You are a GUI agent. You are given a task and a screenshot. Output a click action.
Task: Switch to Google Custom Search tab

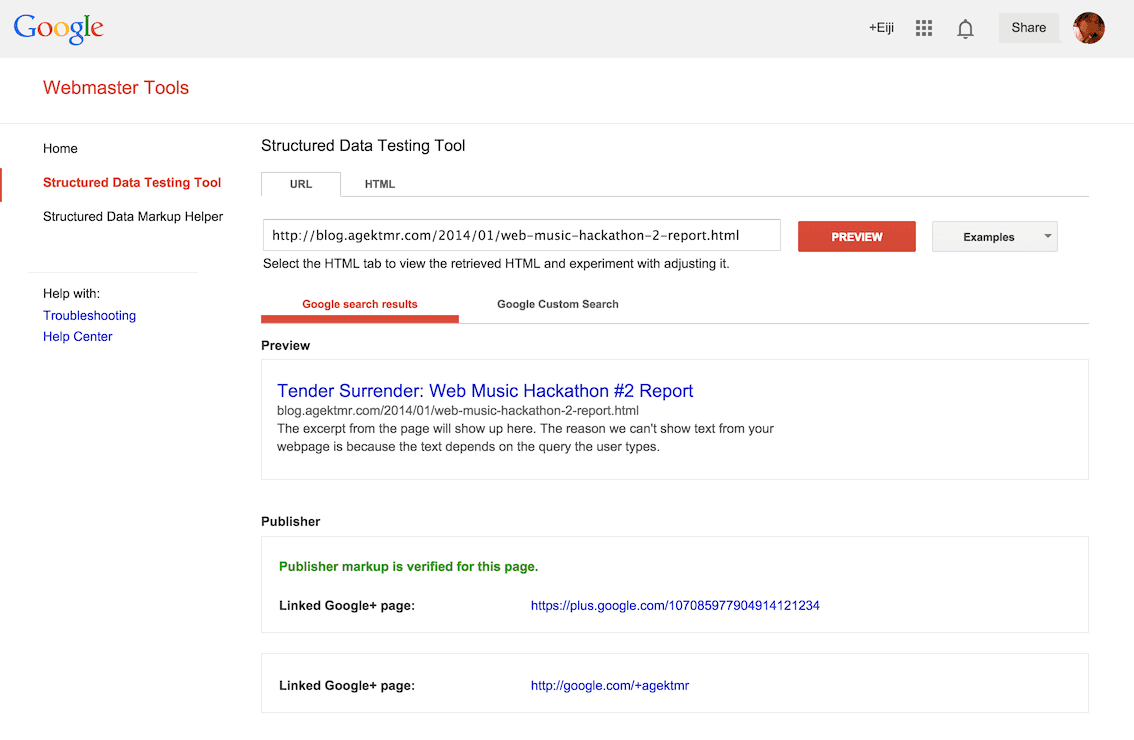tap(558, 304)
